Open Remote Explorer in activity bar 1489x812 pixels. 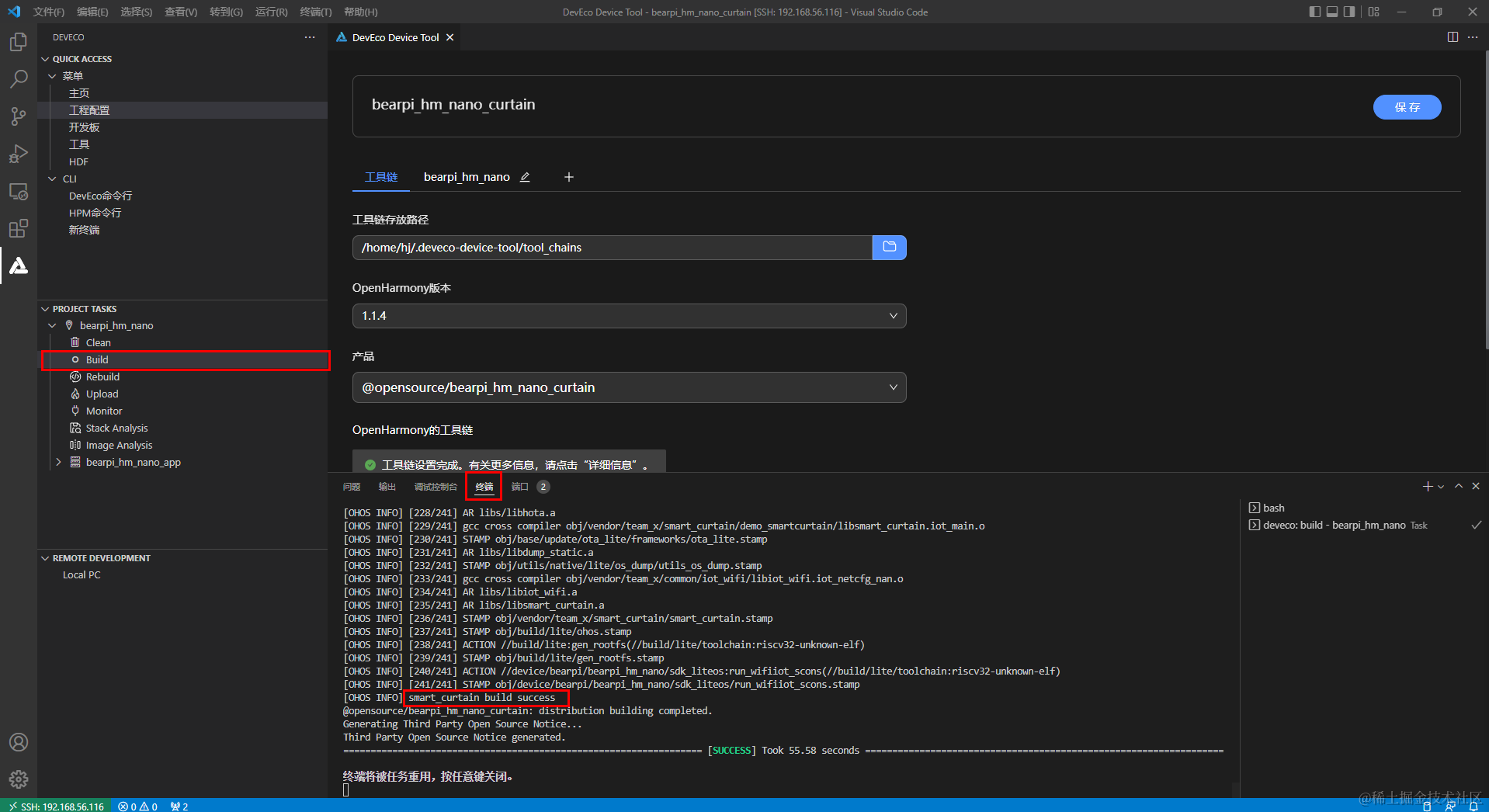[x=19, y=191]
